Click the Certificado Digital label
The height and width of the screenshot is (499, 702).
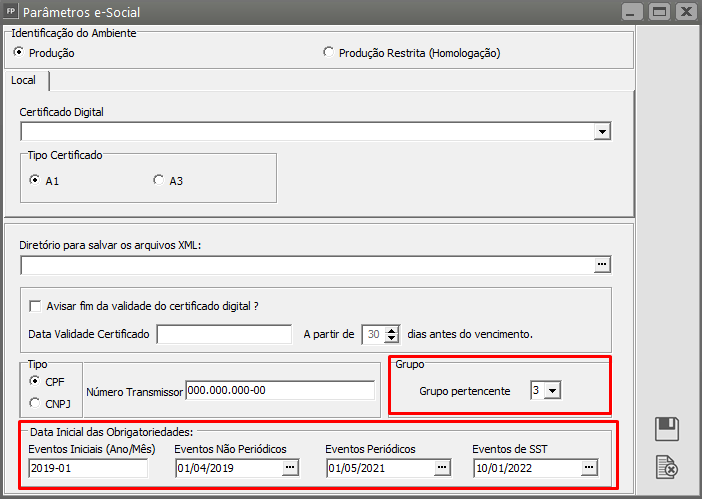[x=61, y=112]
